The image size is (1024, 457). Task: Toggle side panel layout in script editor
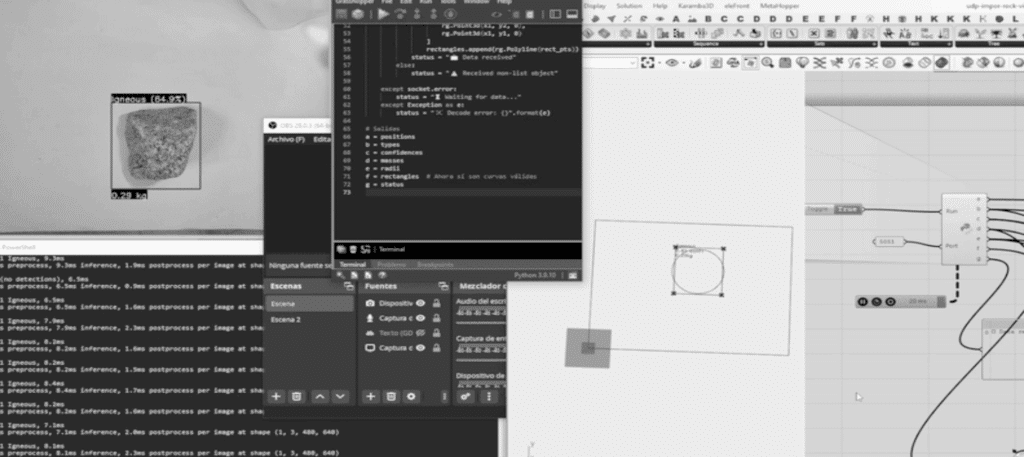click(555, 14)
